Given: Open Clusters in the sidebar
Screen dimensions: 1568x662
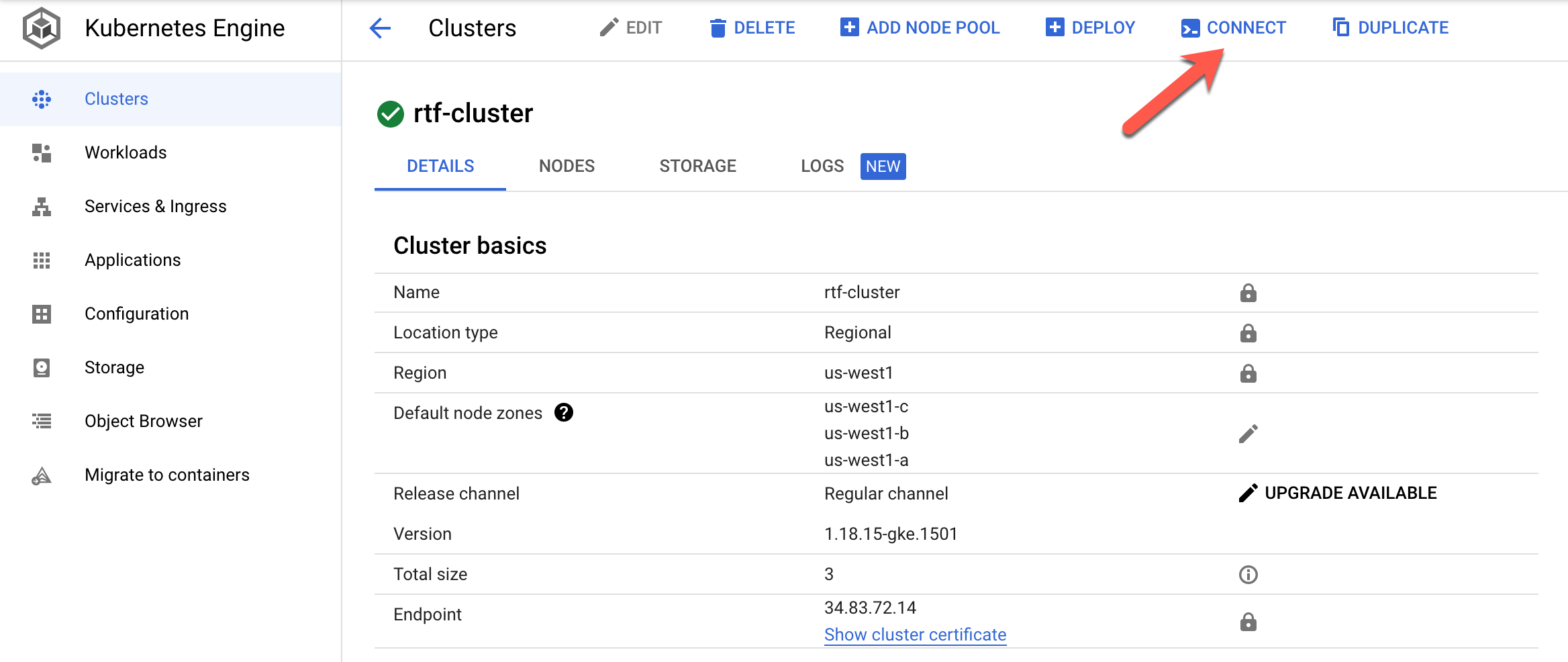Looking at the screenshot, I should coord(170,99).
